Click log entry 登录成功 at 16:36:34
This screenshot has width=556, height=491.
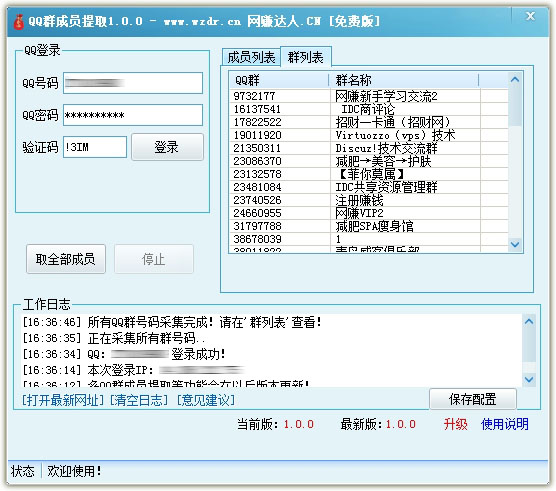coord(124,354)
